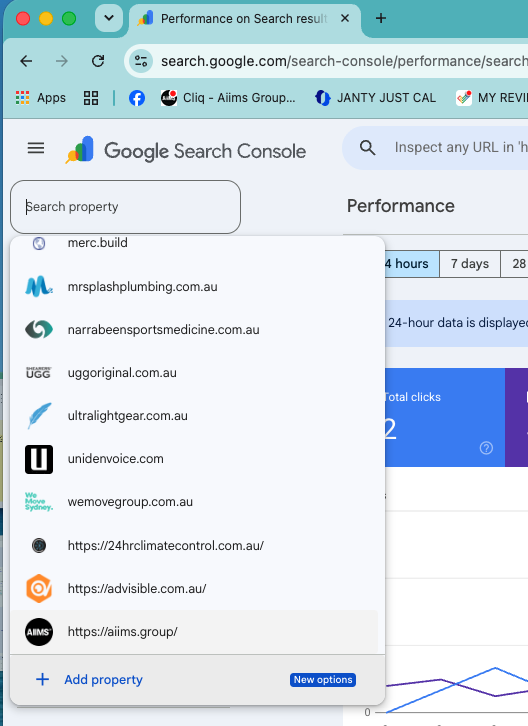
Task: Click the UGG logo icon
Action: pyautogui.click(x=38, y=373)
